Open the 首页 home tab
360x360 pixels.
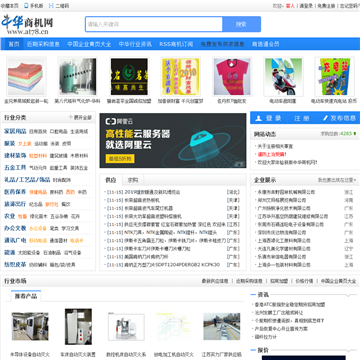click(14, 44)
